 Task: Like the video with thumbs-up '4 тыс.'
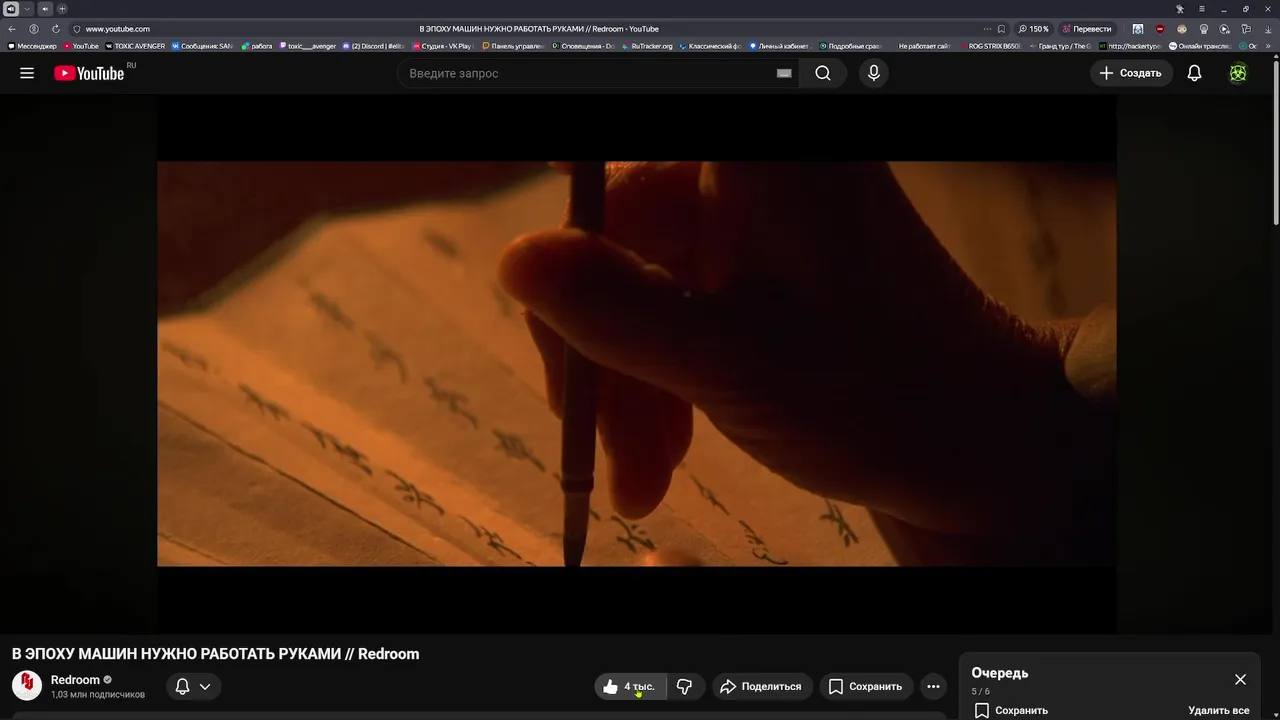(x=630, y=686)
